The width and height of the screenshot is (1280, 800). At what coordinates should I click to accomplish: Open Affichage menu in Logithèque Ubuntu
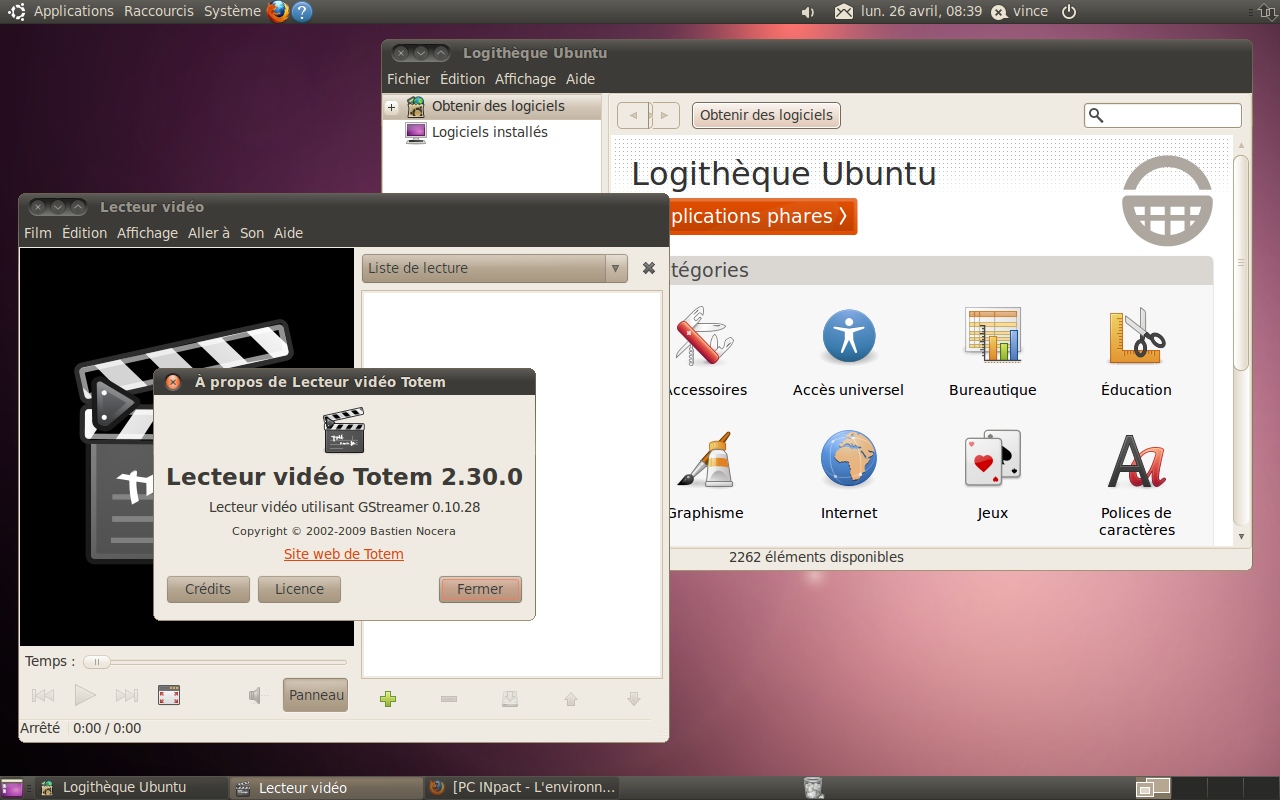pos(525,79)
